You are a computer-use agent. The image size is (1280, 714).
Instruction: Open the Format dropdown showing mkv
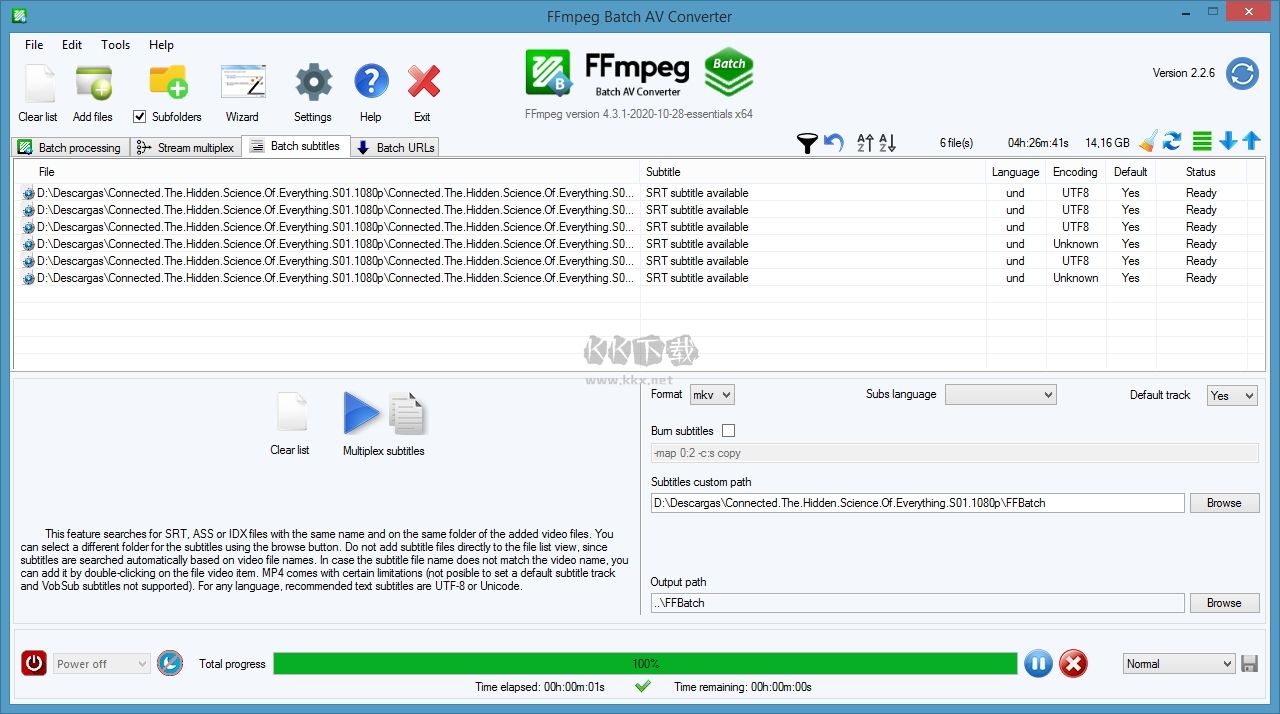coord(712,395)
